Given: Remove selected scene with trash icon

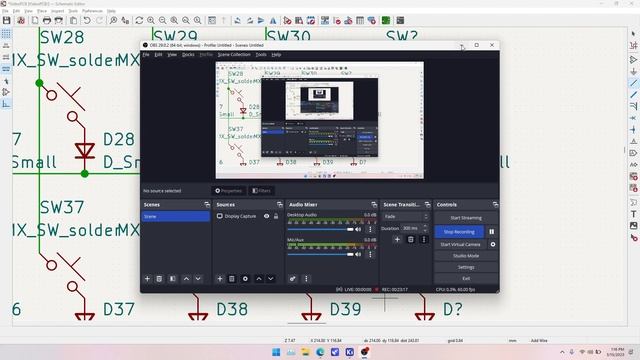Looking at the screenshot, I should click(x=159, y=279).
